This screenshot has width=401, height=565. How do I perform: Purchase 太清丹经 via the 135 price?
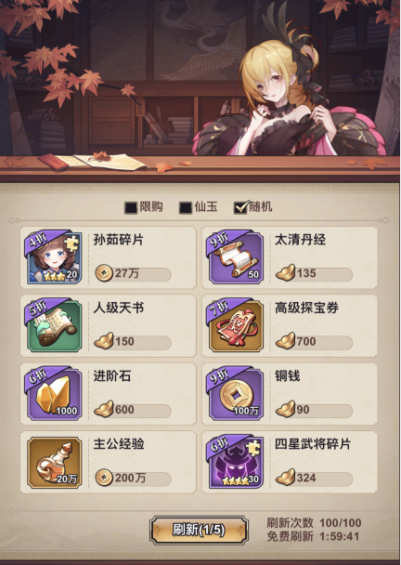point(314,274)
